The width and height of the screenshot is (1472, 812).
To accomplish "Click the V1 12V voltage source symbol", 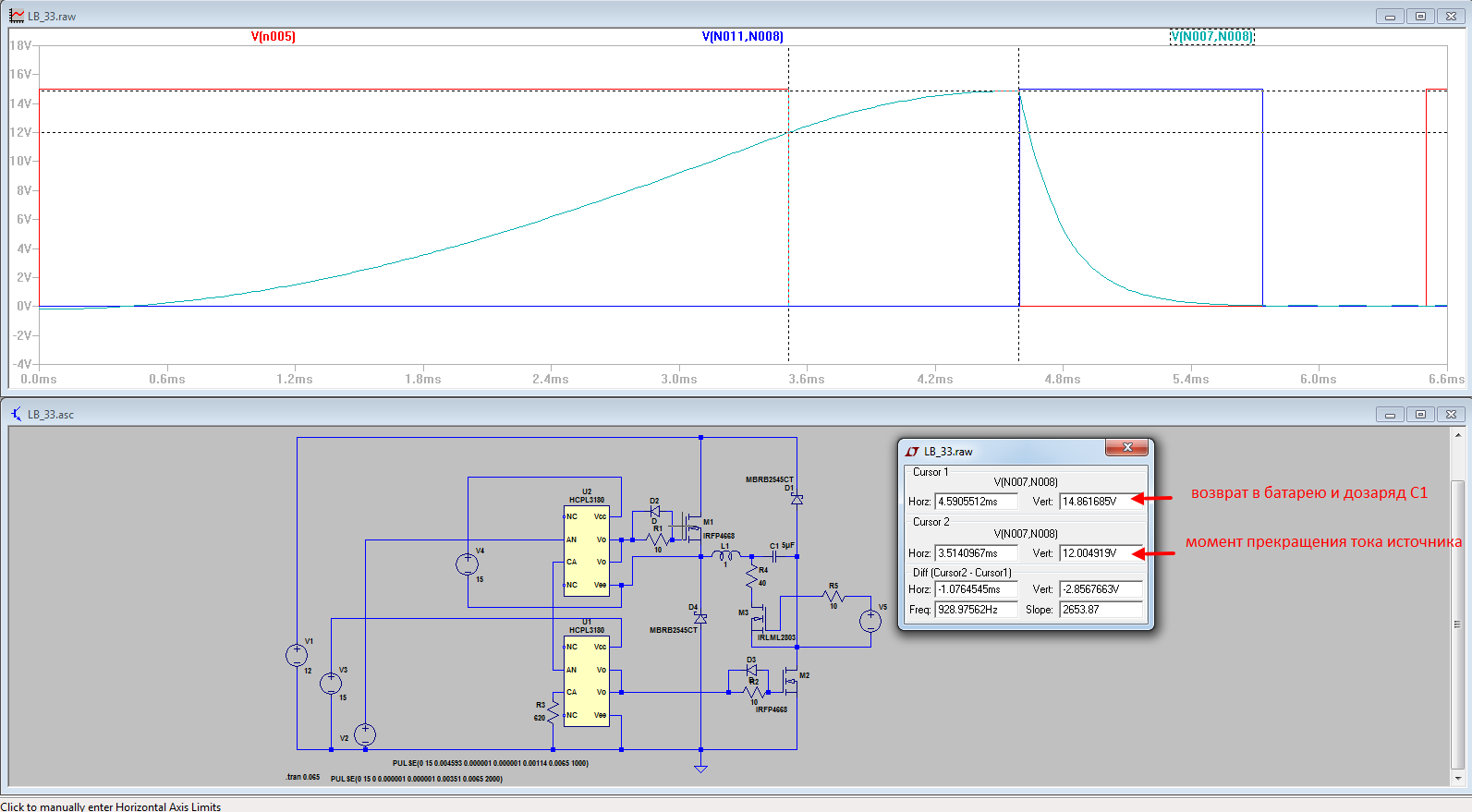I will 297,655.
